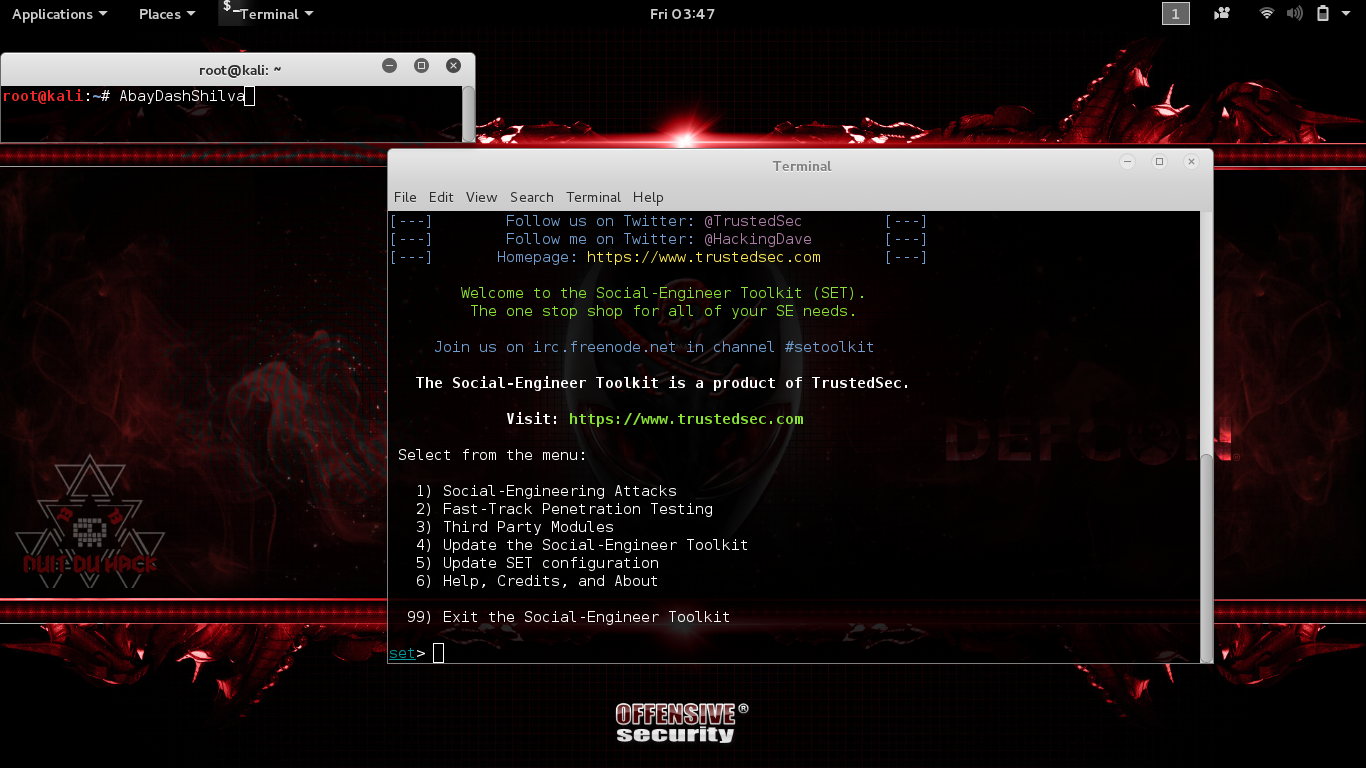The height and width of the screenshot is (768, 1366).
Task: Open the View menu in Terminal
Action: click(481, 197)
